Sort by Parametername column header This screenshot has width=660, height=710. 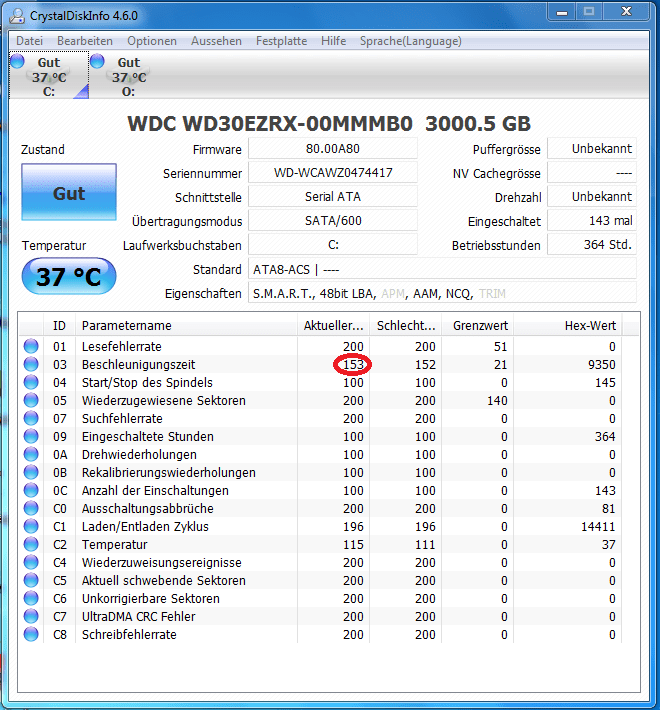pyautogui.click(x=186, y=326)
